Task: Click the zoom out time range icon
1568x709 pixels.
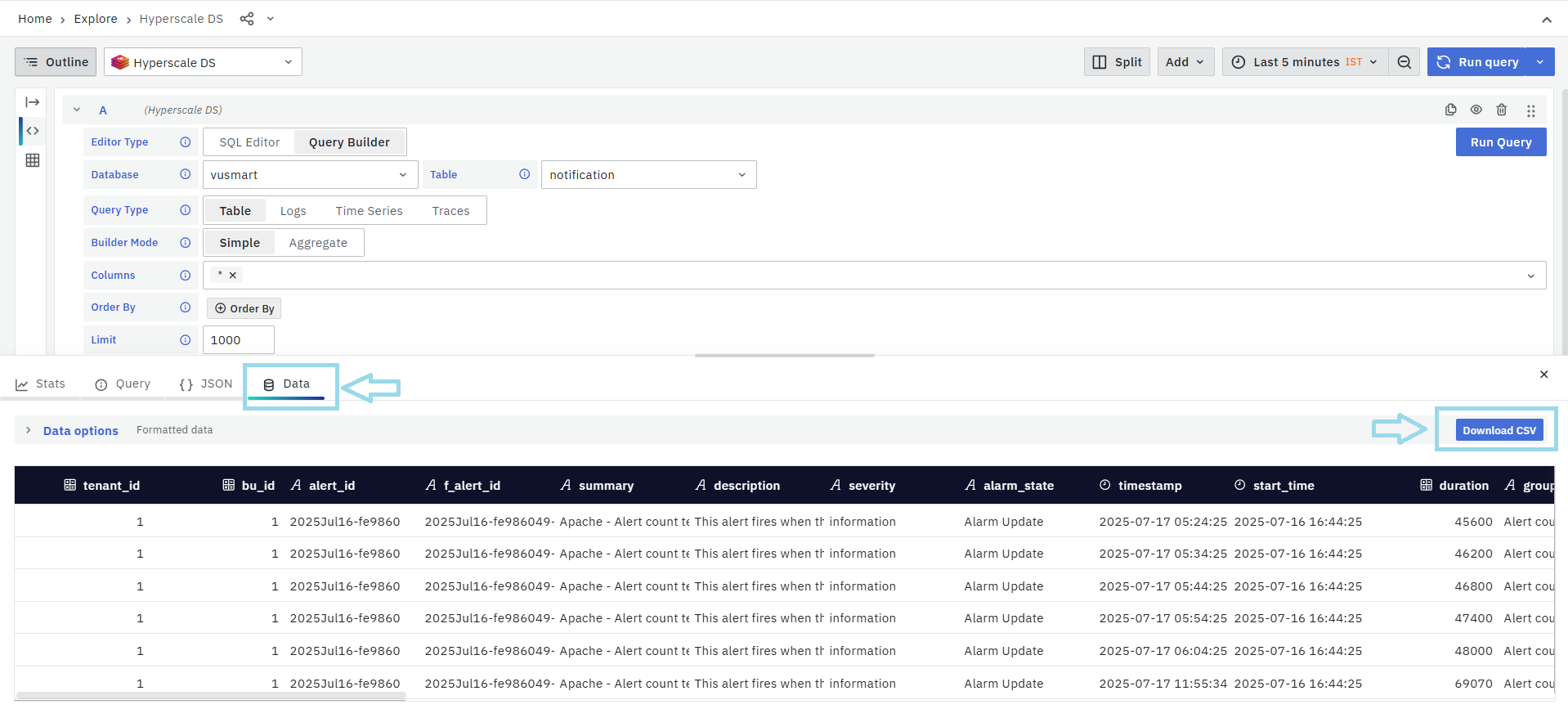Action: coord(1404,62)
